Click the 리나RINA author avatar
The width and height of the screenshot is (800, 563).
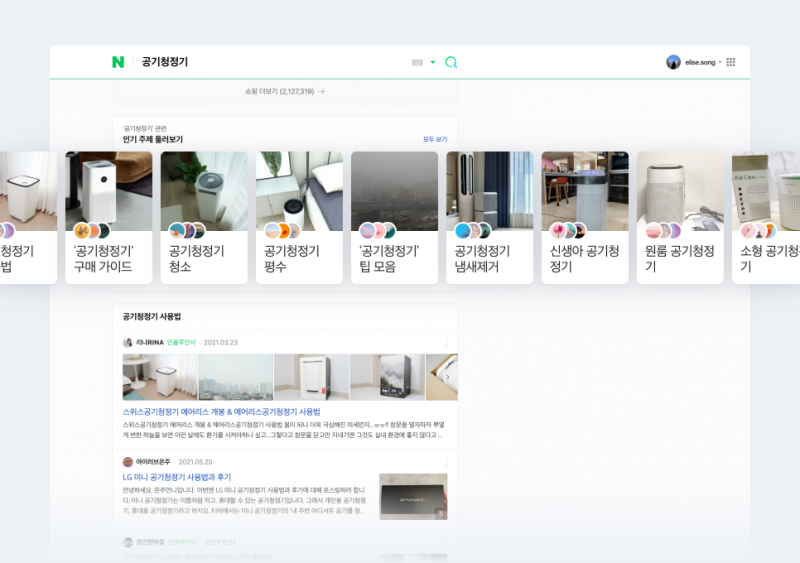click(x=128, y=342)
